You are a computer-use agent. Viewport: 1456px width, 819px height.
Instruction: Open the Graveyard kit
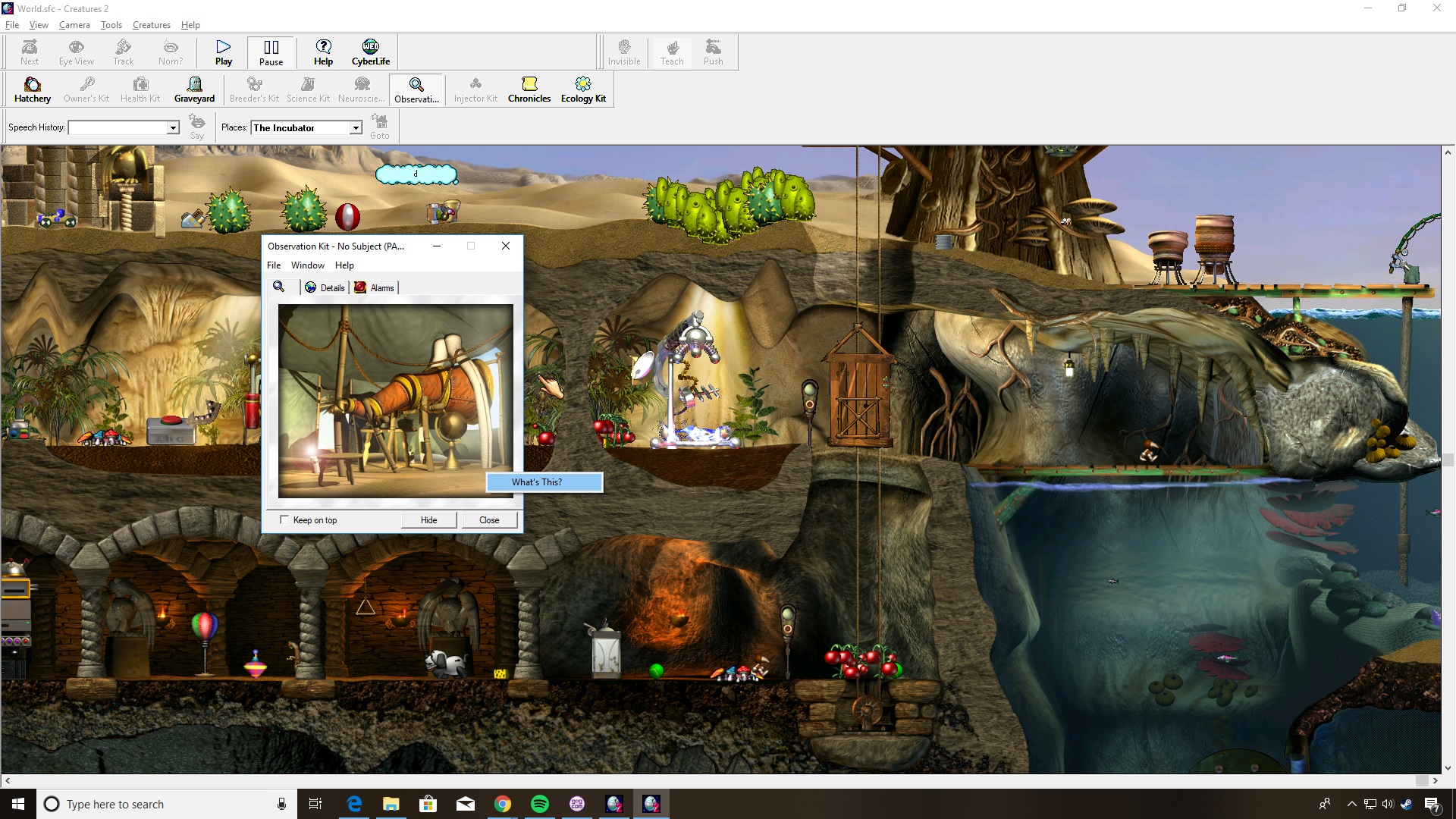[195, 89]
